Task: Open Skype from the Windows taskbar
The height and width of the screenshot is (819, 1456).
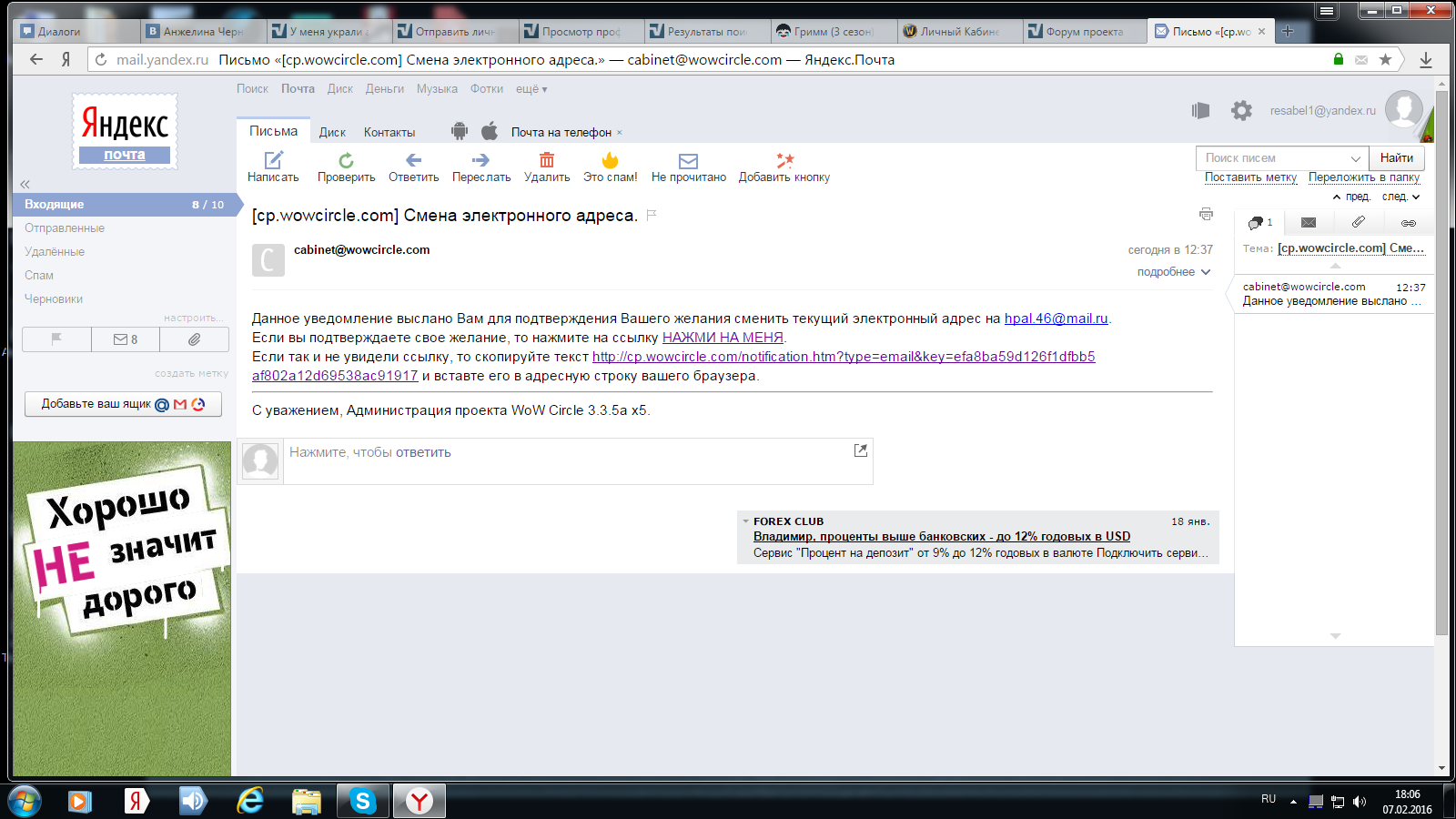Action: [362, 801]
